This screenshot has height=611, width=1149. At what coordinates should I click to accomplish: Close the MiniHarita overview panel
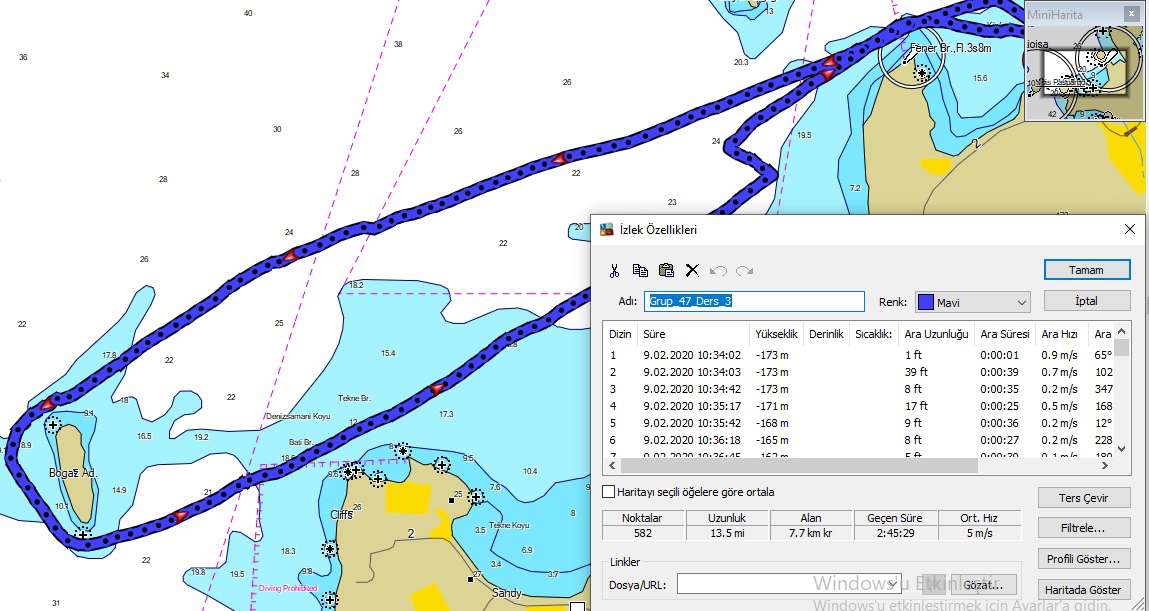click(1131, 14)
